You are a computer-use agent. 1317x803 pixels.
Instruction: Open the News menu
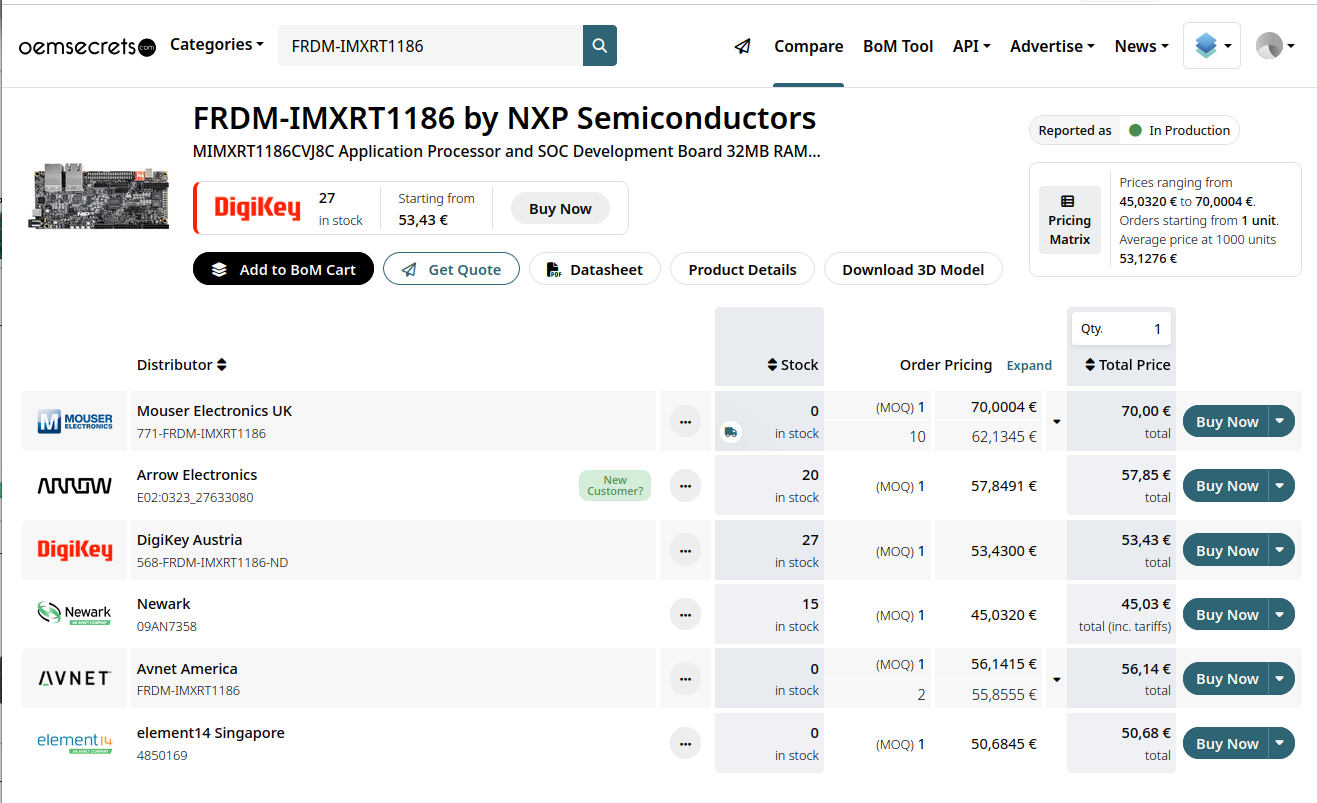[1141, 46]
